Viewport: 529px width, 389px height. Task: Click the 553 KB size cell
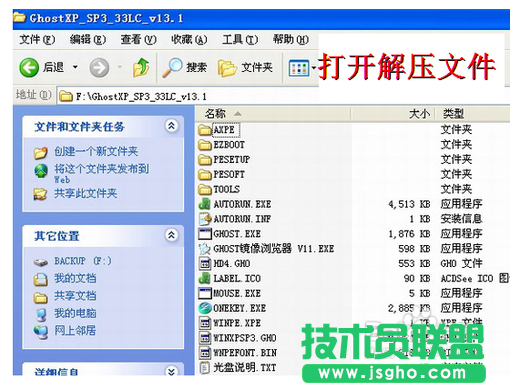click(414, 263)
